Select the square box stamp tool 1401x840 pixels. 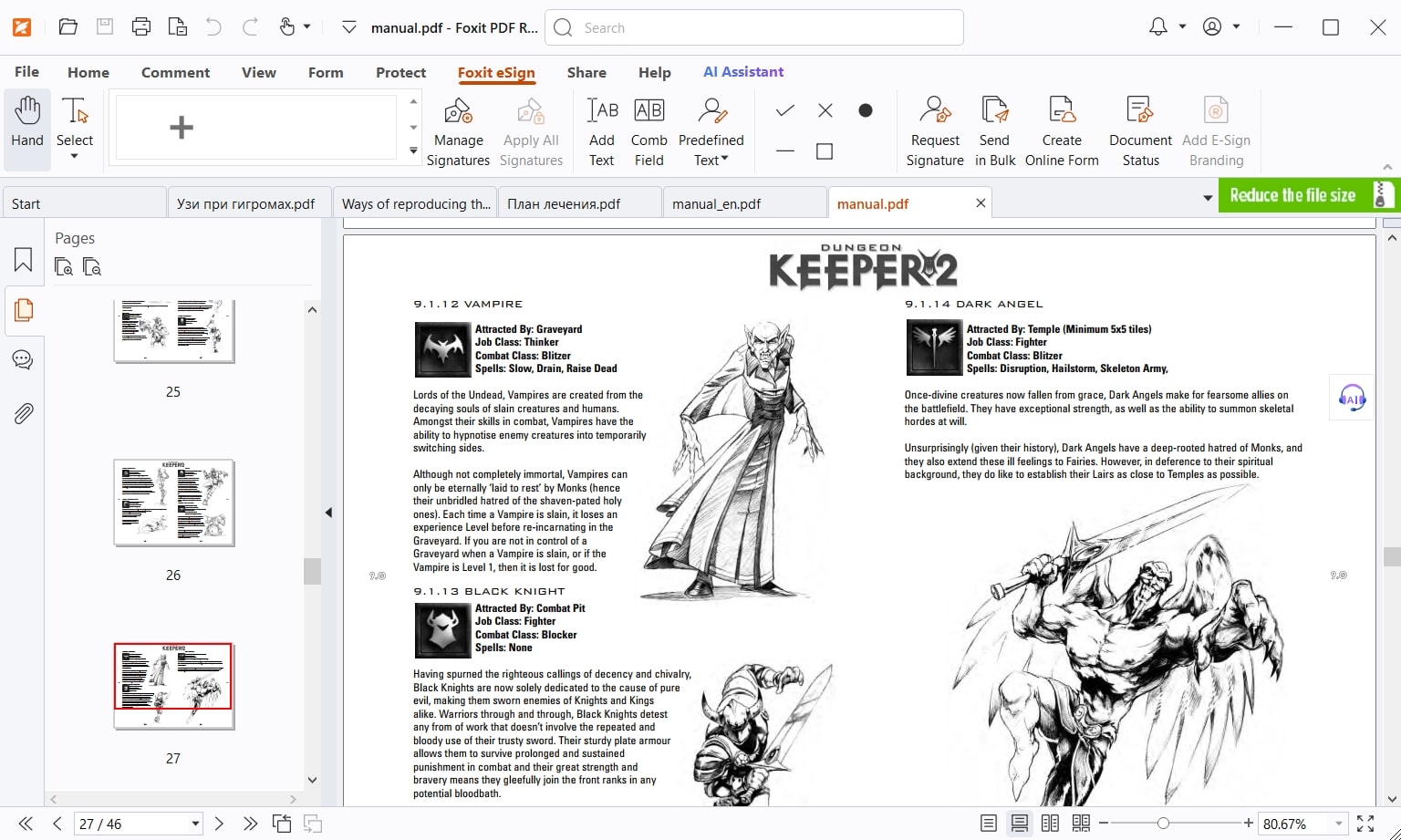click(x=825, y=150)
